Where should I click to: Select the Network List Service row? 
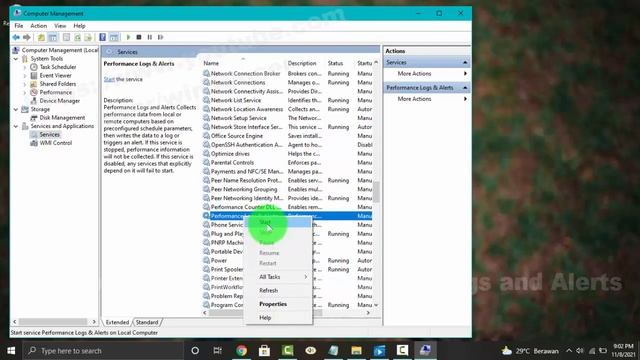tap(287, 100)
